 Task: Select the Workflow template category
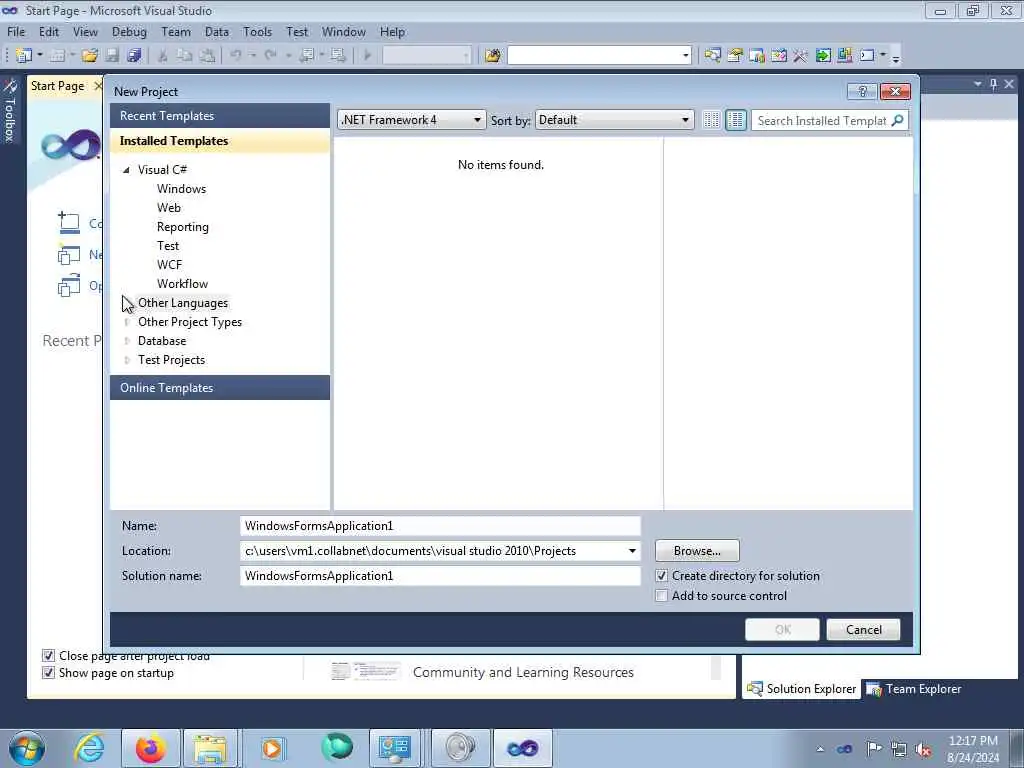point(182,283)
